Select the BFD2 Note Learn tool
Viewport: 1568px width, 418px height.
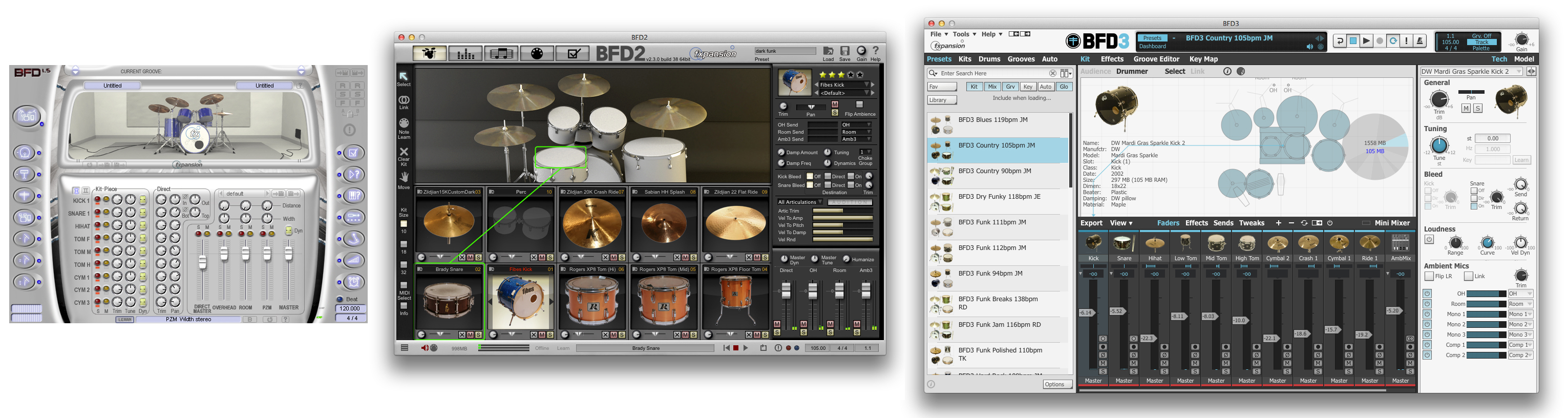[x=404, y=123]
